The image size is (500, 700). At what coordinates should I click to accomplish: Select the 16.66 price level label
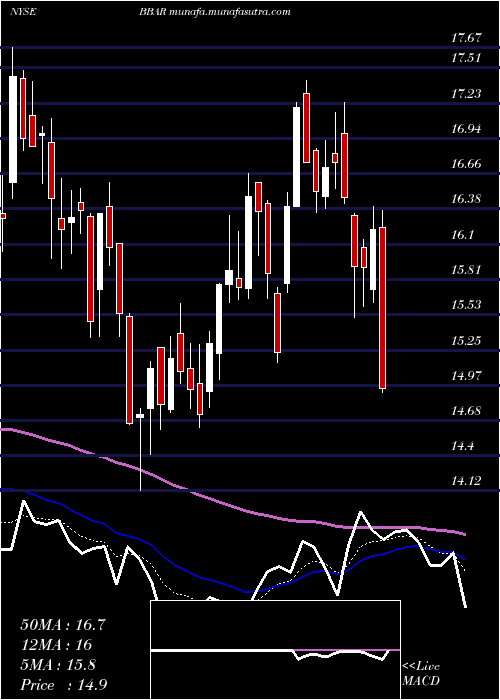click(466, 164)
